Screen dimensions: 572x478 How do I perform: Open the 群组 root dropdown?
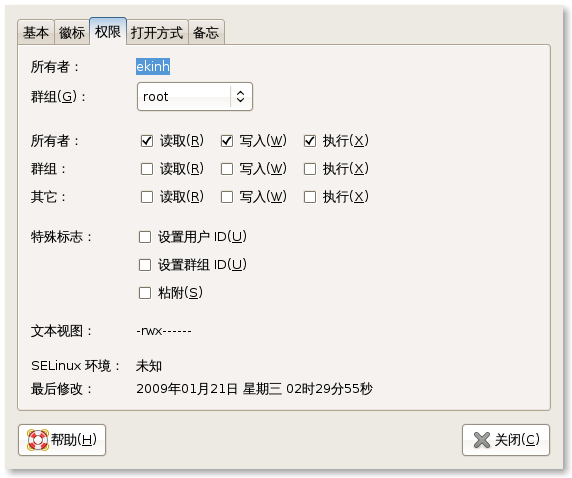click(195, 97)
